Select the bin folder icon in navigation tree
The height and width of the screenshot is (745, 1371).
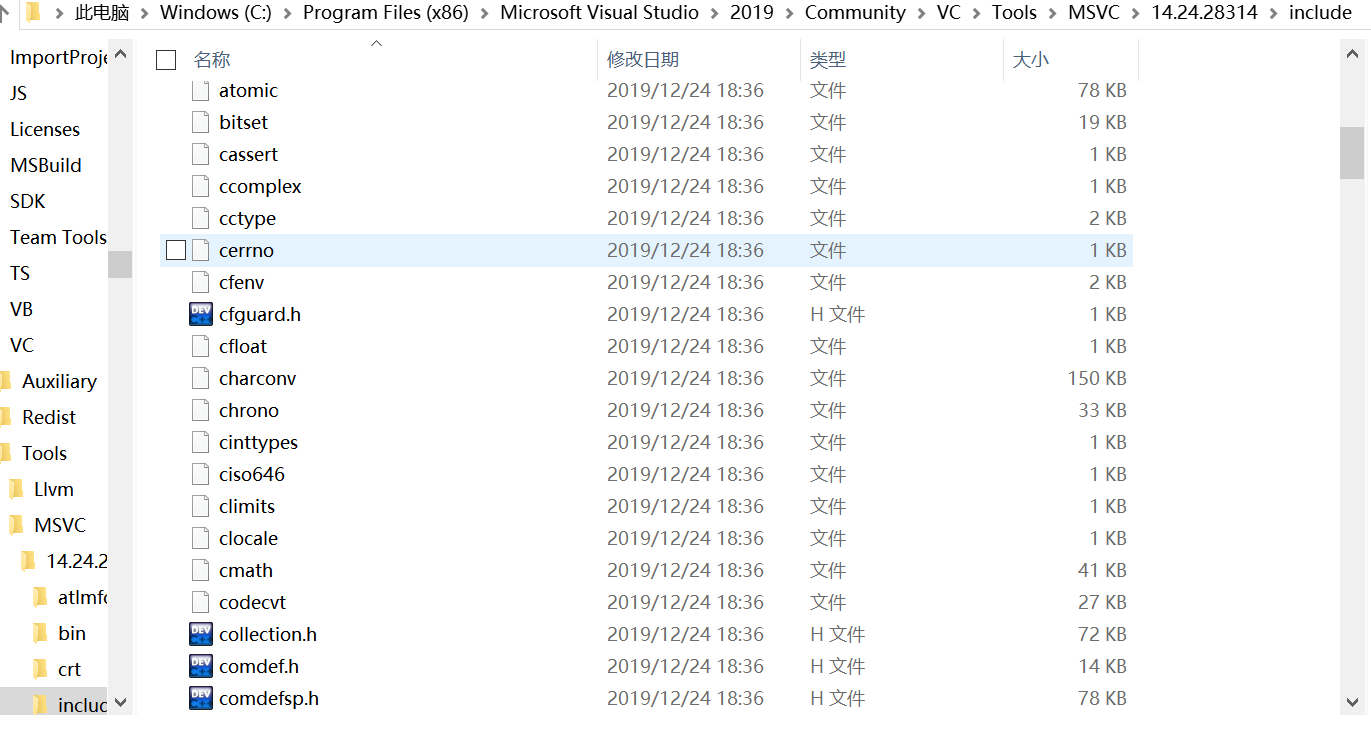(40, 633)
